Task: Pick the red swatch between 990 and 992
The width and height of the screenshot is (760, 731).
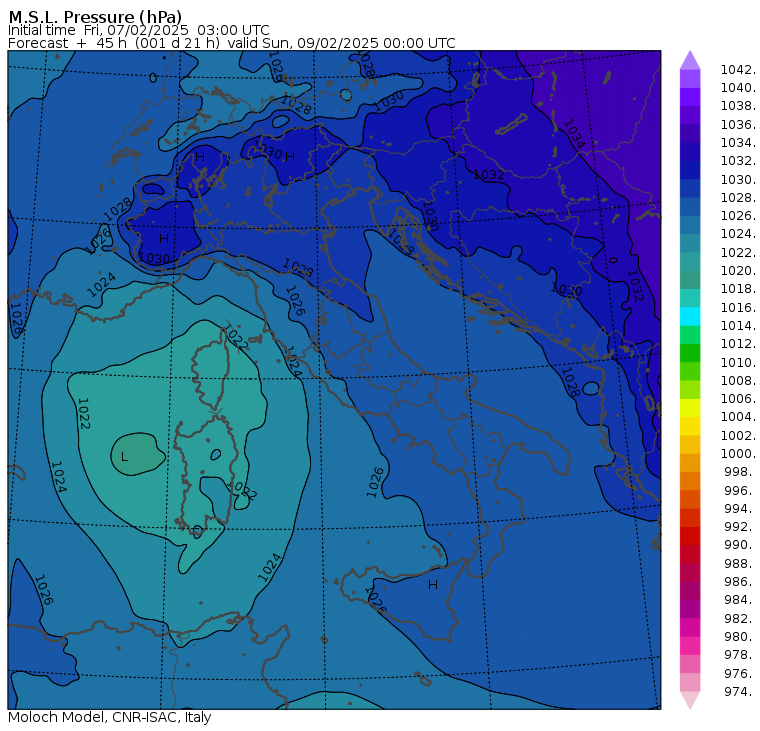Action: coord(690,536)
